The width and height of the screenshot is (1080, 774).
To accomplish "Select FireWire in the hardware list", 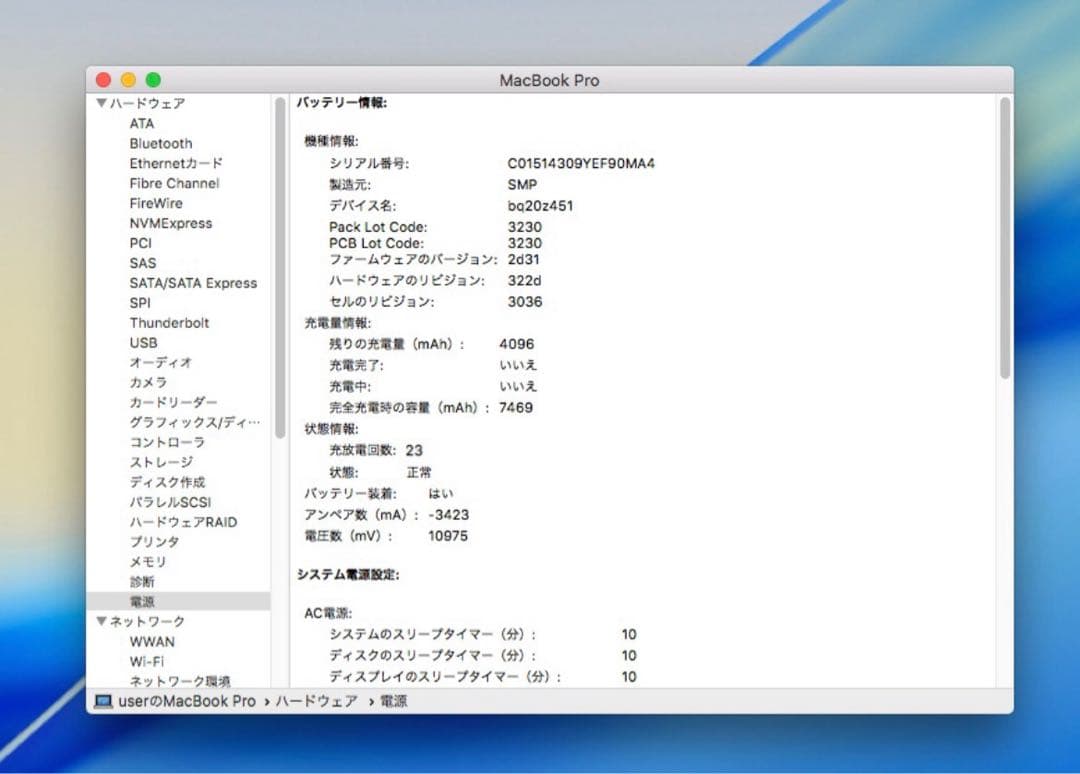I will coord(155,203).
